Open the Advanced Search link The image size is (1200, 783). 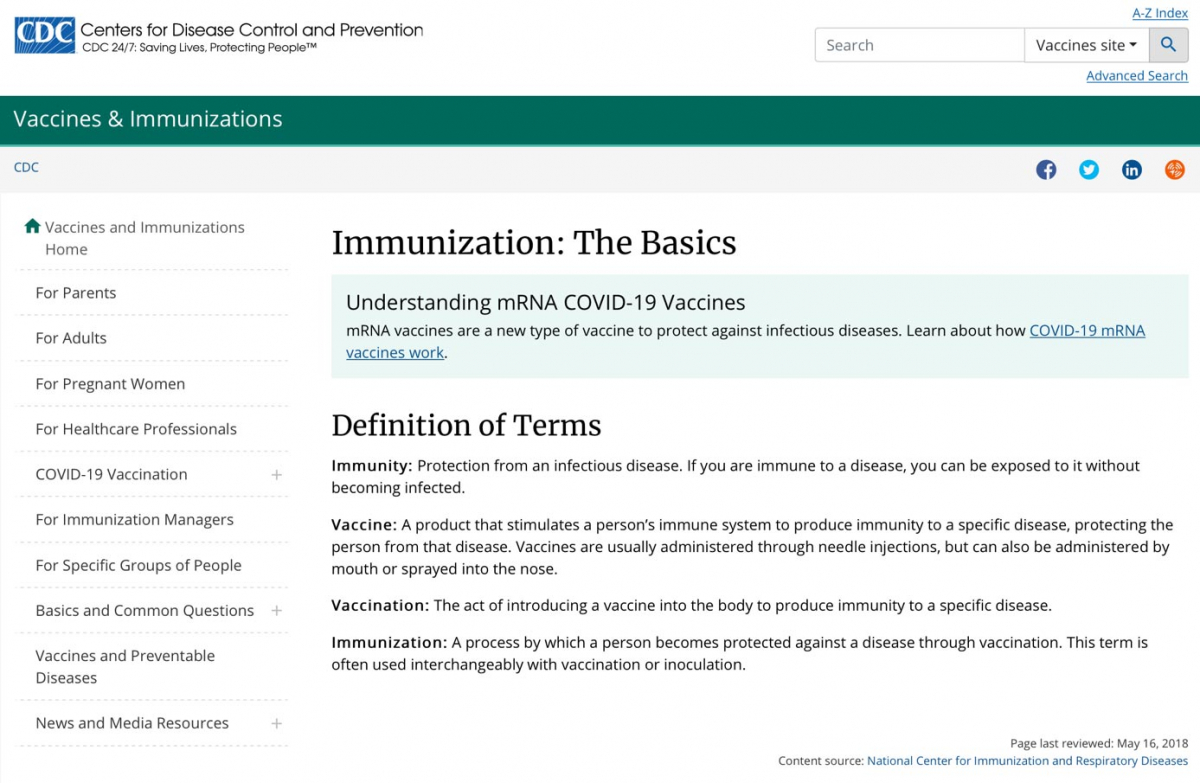(x=1136, y=76)
